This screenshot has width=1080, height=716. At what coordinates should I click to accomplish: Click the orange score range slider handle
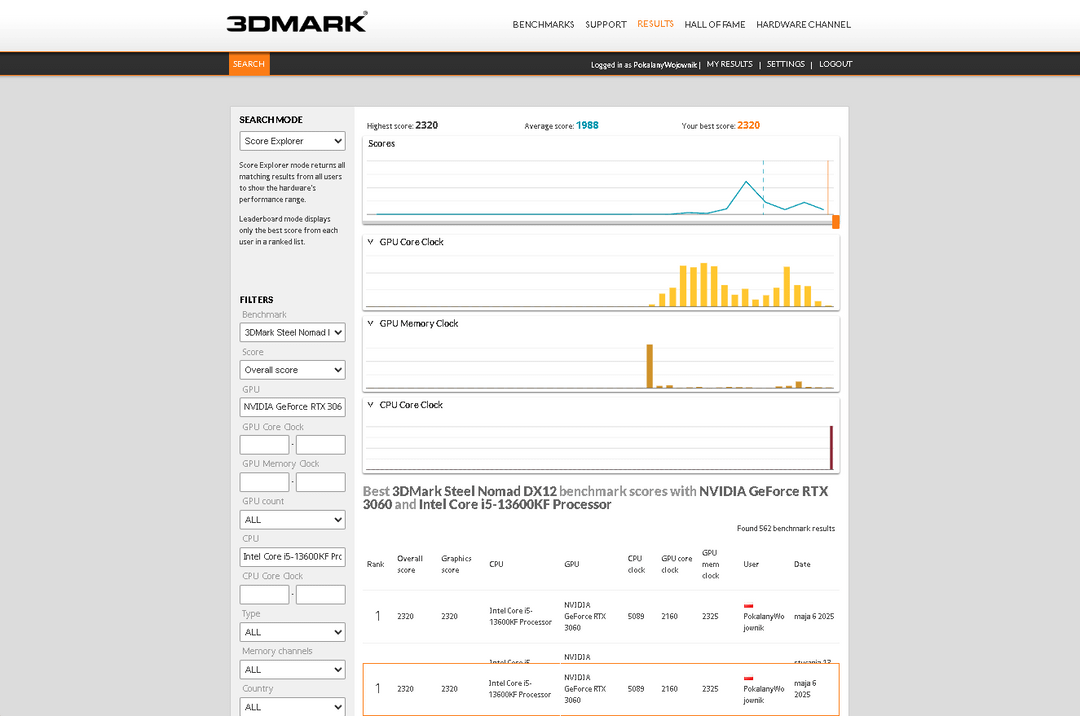pyautogui.click(x=835, y=222)
